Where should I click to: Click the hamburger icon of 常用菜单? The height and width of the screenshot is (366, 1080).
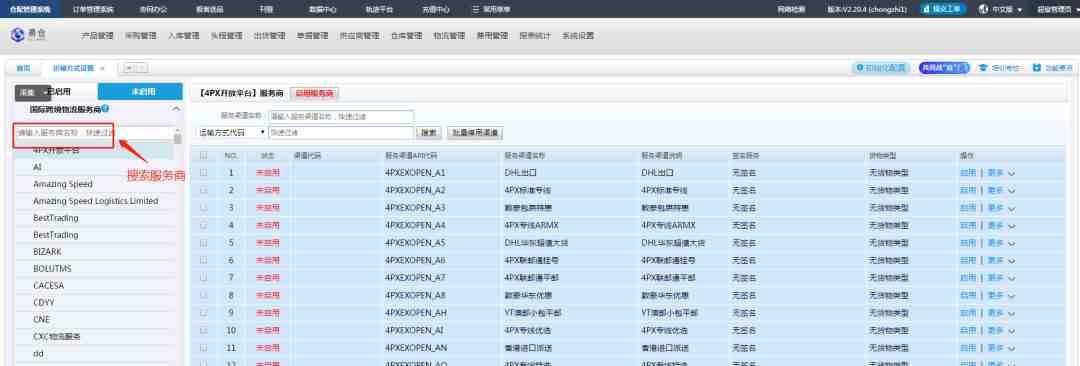coord(476,10)
